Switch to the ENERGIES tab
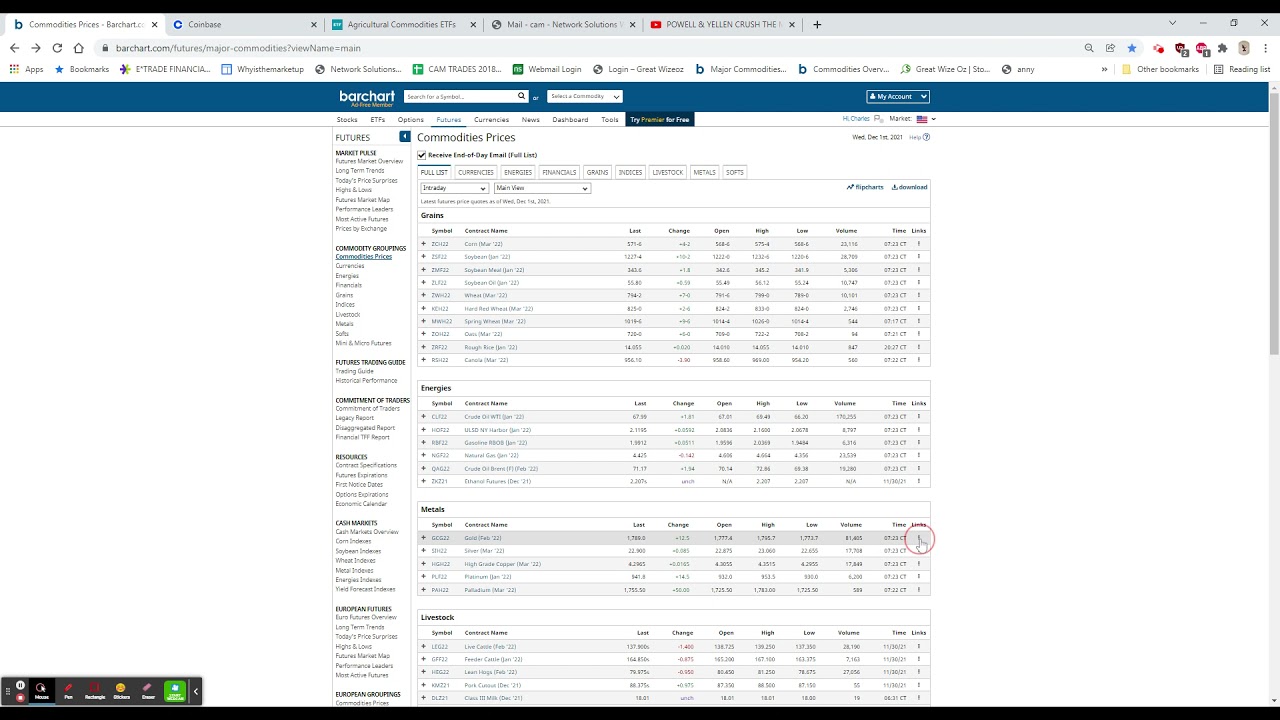This screenshot has height=720, width=1280. pos(518,172)
